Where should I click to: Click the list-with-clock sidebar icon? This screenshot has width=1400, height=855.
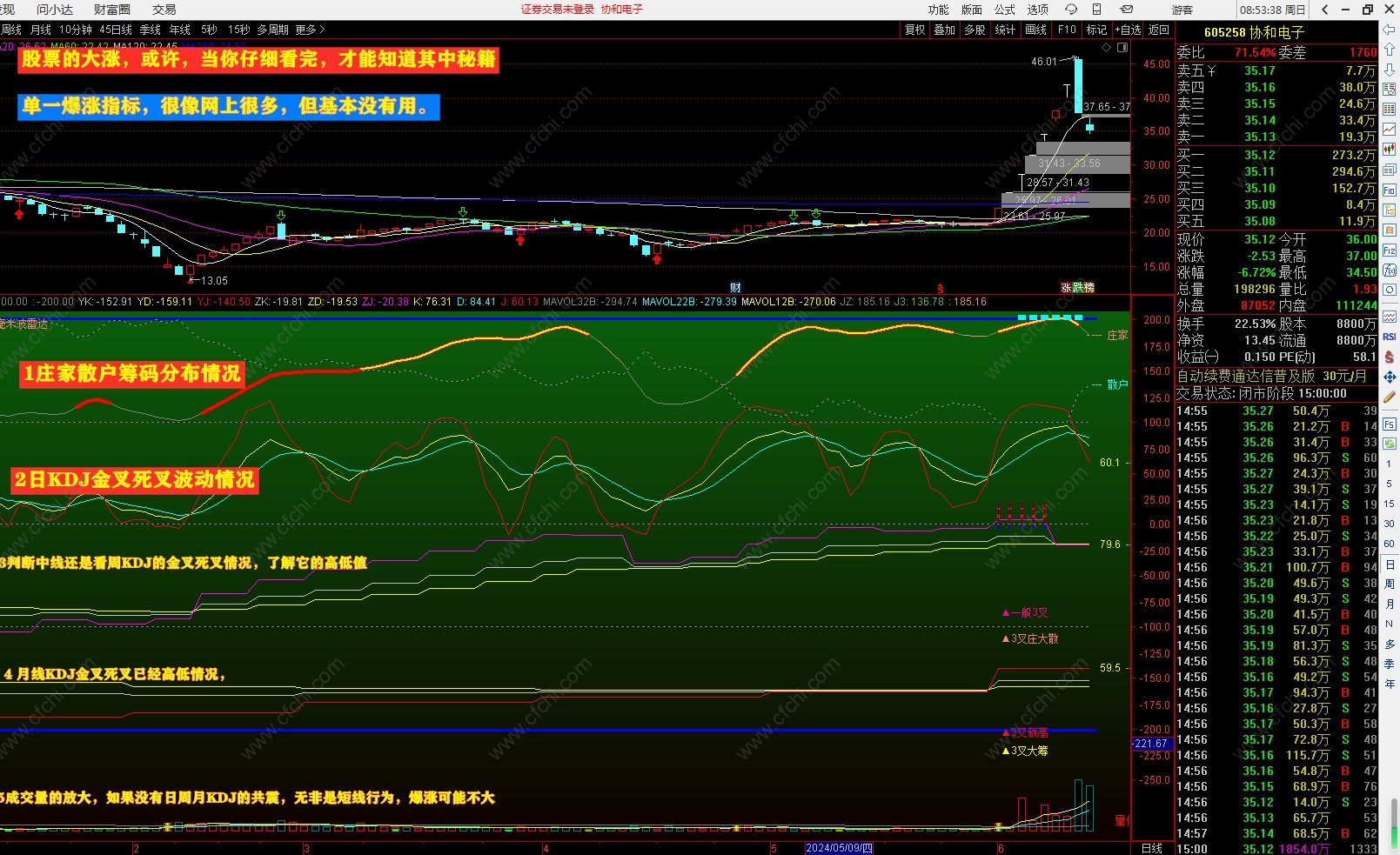click(x=1390, y=90)
